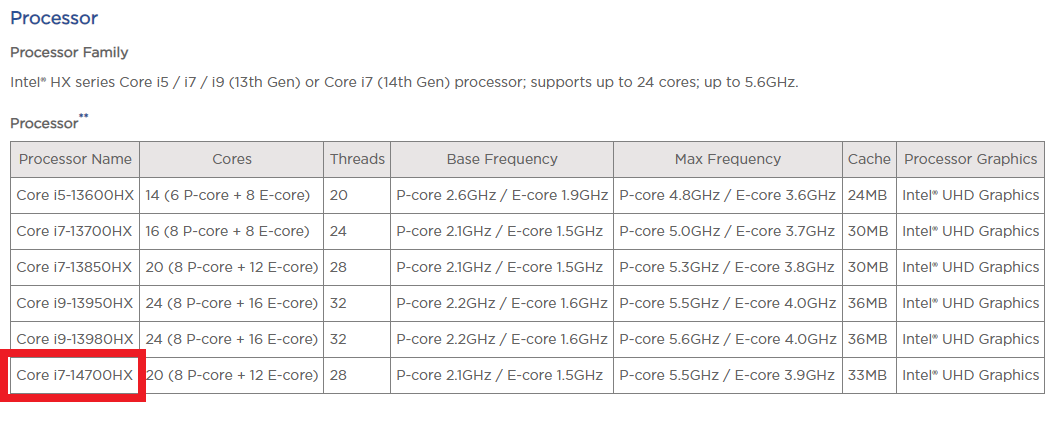Click the Cores column header
Screen dimensions: 1063x428
(232, 159)
